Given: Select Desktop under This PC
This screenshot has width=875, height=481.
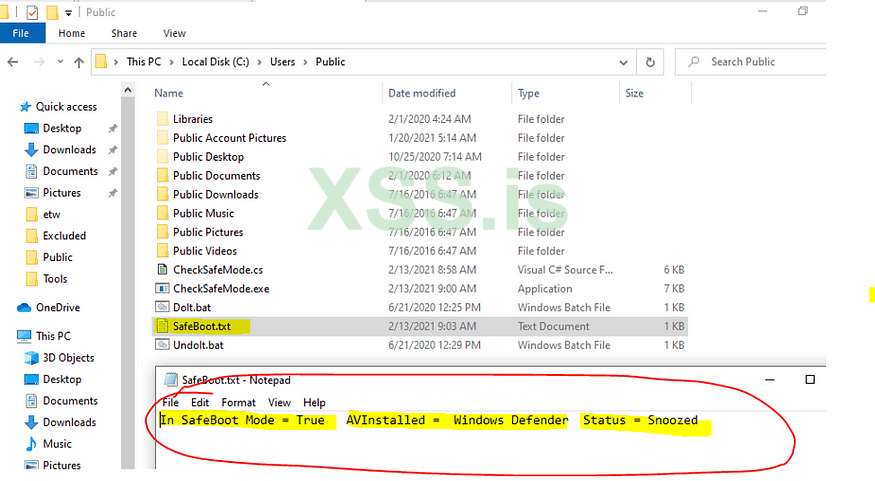Looking at the screenshot, I should pos(62,379).
